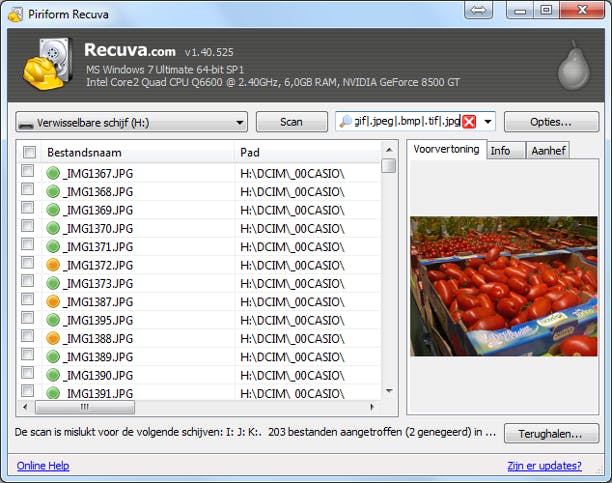This screenshot has width=612, height=483.
Task: Open the Online Help link
Action: point(43,465)
